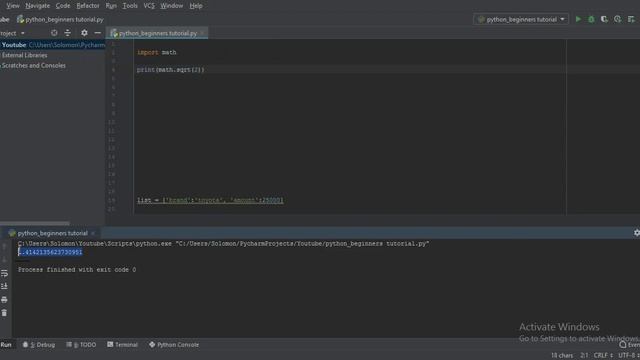Open the Code menu
This screenshot has width=640, height=360.
[x=63, y=6]
